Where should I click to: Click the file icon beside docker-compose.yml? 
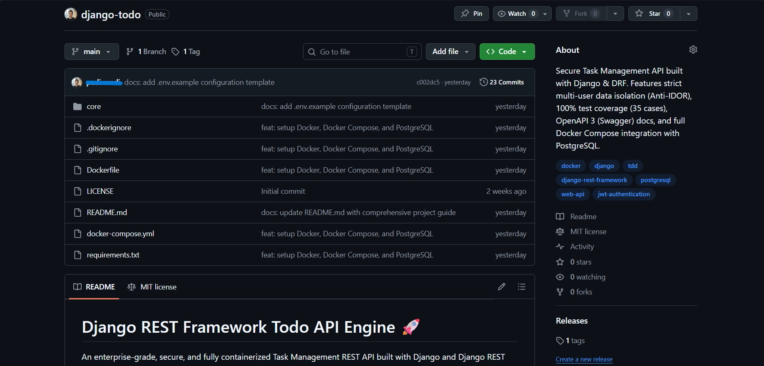click(x=77, y=234)
